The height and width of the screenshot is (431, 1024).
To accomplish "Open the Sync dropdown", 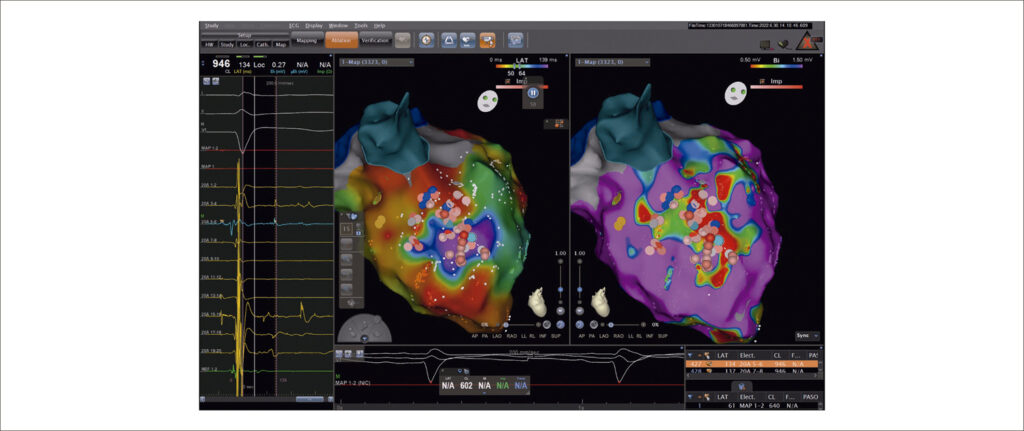I will 808,336.
